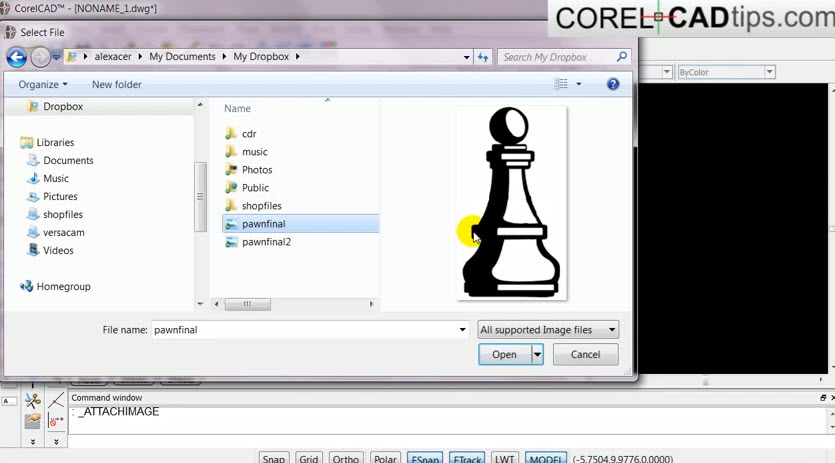Toggle Polar tracking
This screenshot has width=835, height=463.
(x=385, y=458)
